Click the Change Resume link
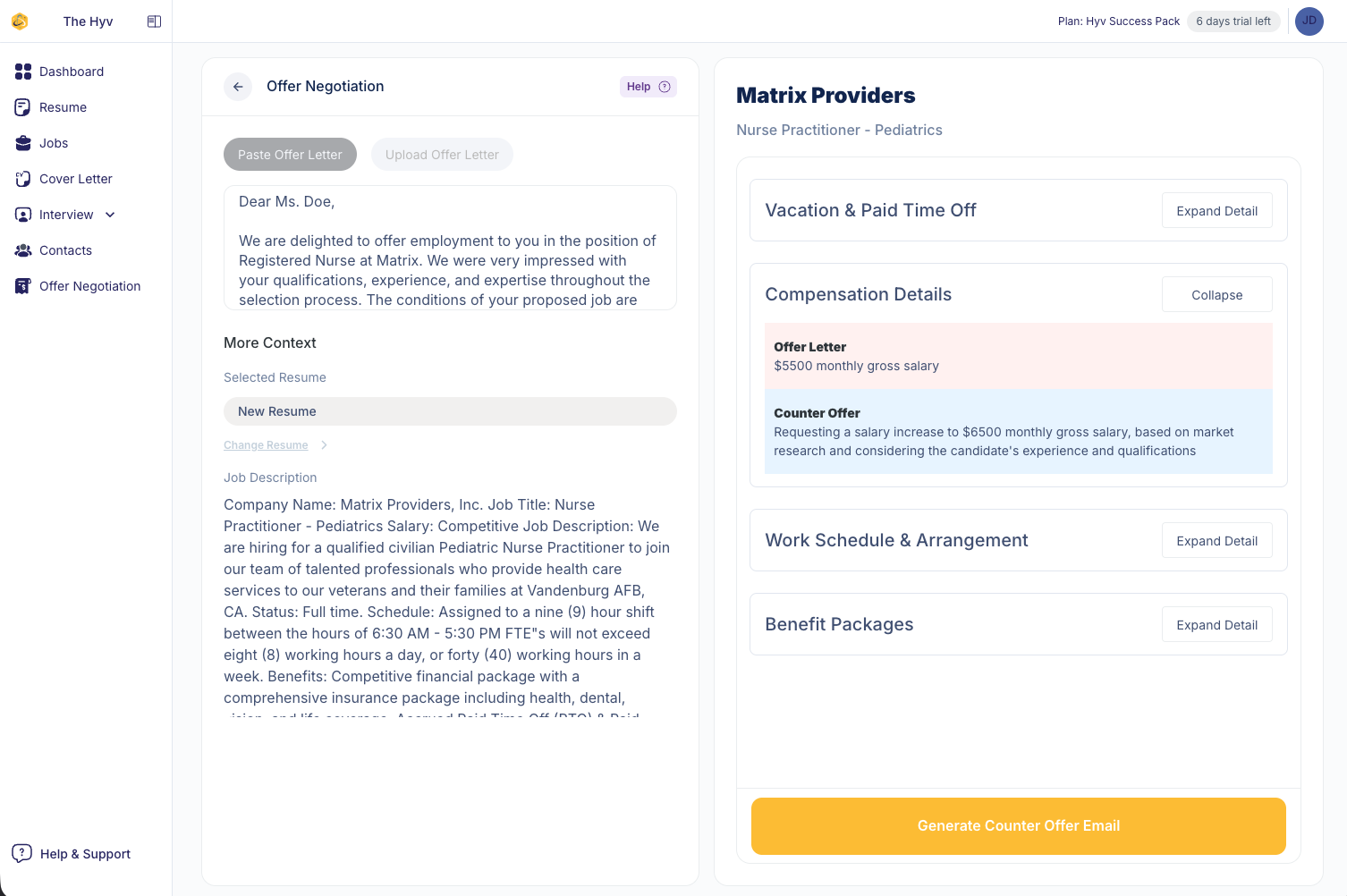 point(266,445)
